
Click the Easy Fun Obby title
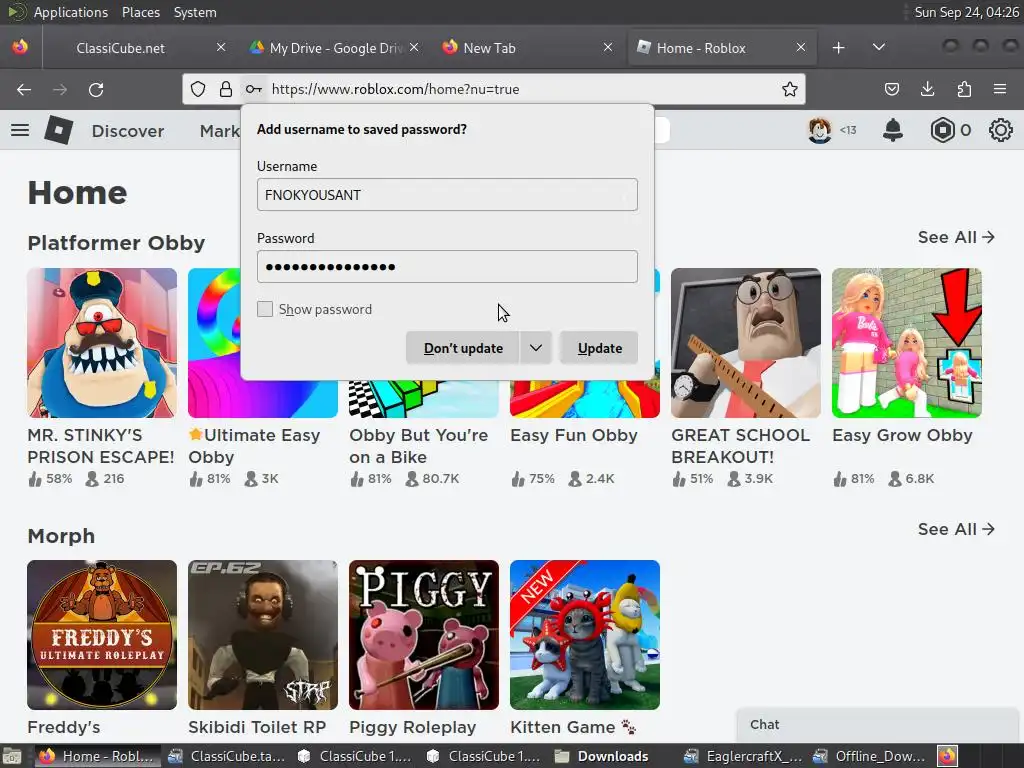point(574,435)
